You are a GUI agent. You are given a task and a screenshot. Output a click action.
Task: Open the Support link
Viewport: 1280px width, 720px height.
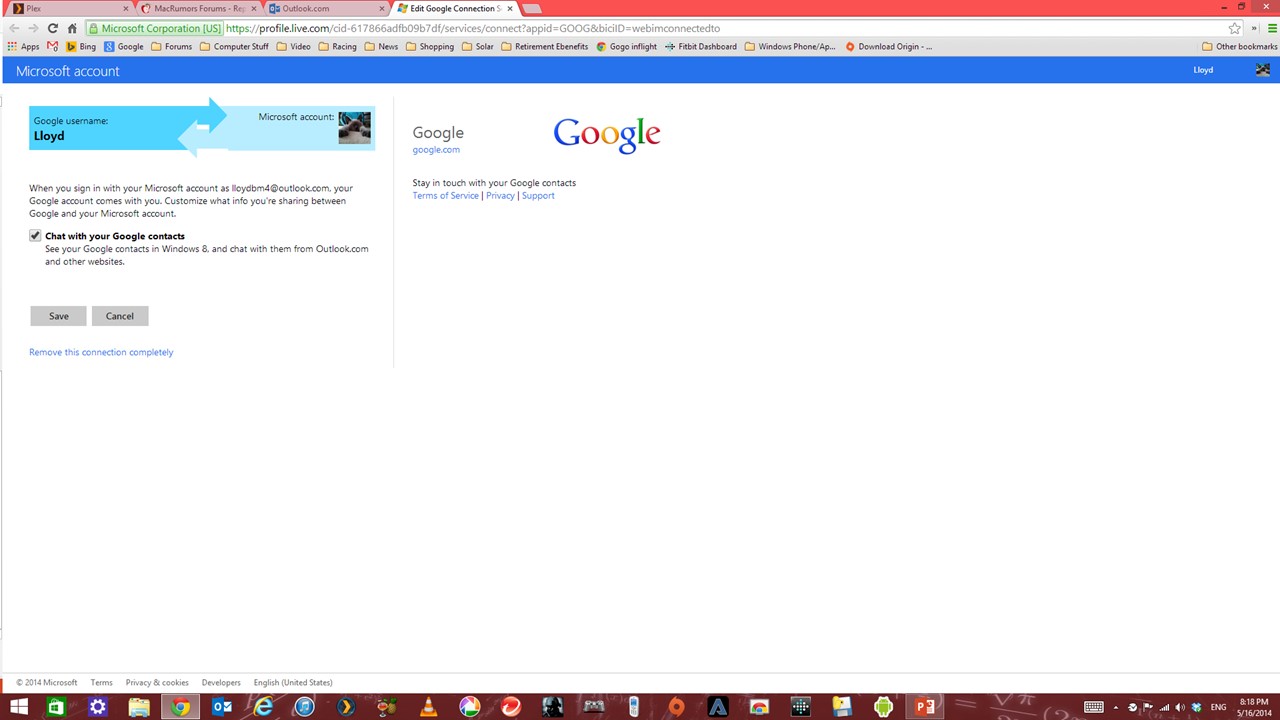click(538, 196)
